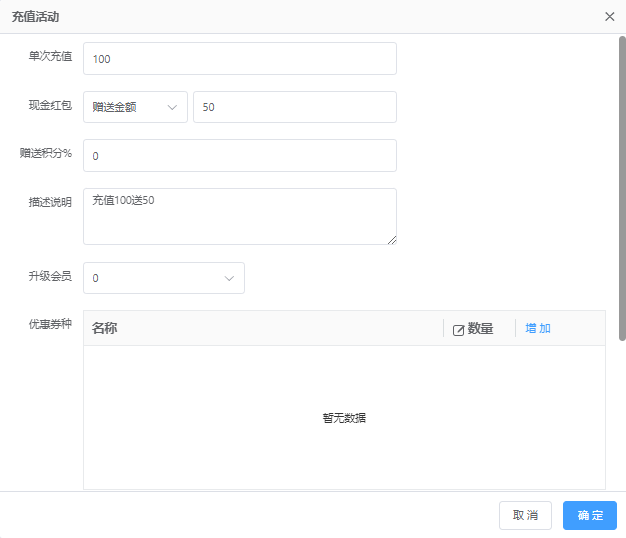
Task: Click the 名称 column header
Action: [x=105, y=328]
